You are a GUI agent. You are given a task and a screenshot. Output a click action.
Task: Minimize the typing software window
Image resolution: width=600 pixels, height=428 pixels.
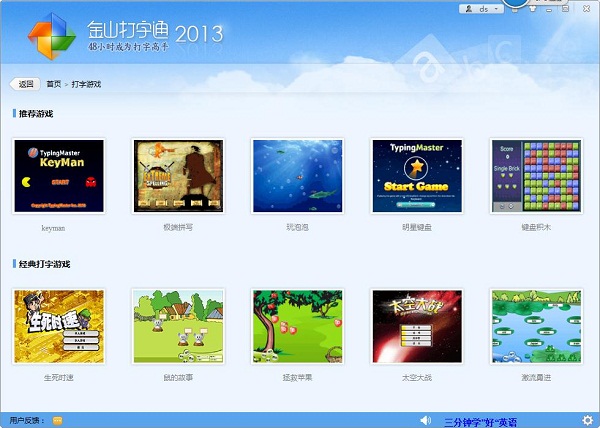[549, 9]
